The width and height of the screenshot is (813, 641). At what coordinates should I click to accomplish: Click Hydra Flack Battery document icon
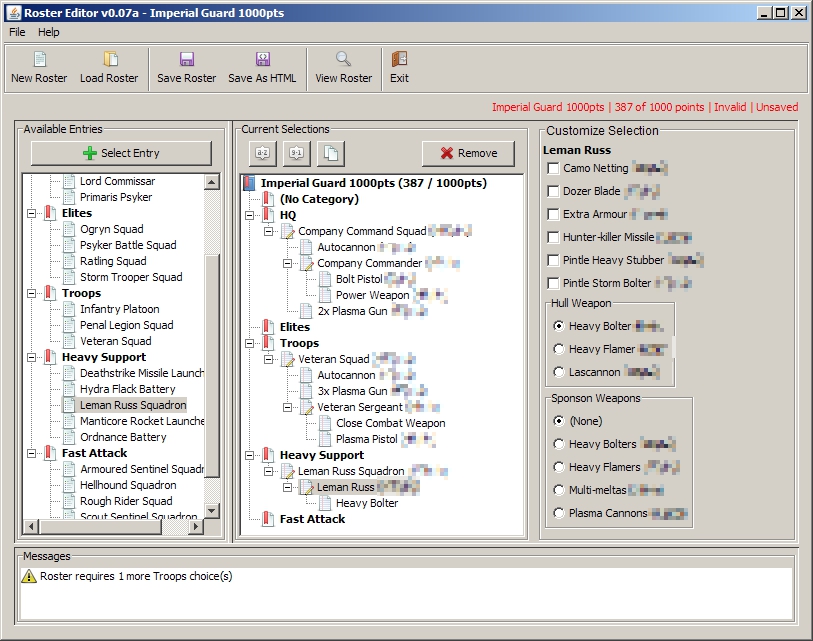(69, 389)
